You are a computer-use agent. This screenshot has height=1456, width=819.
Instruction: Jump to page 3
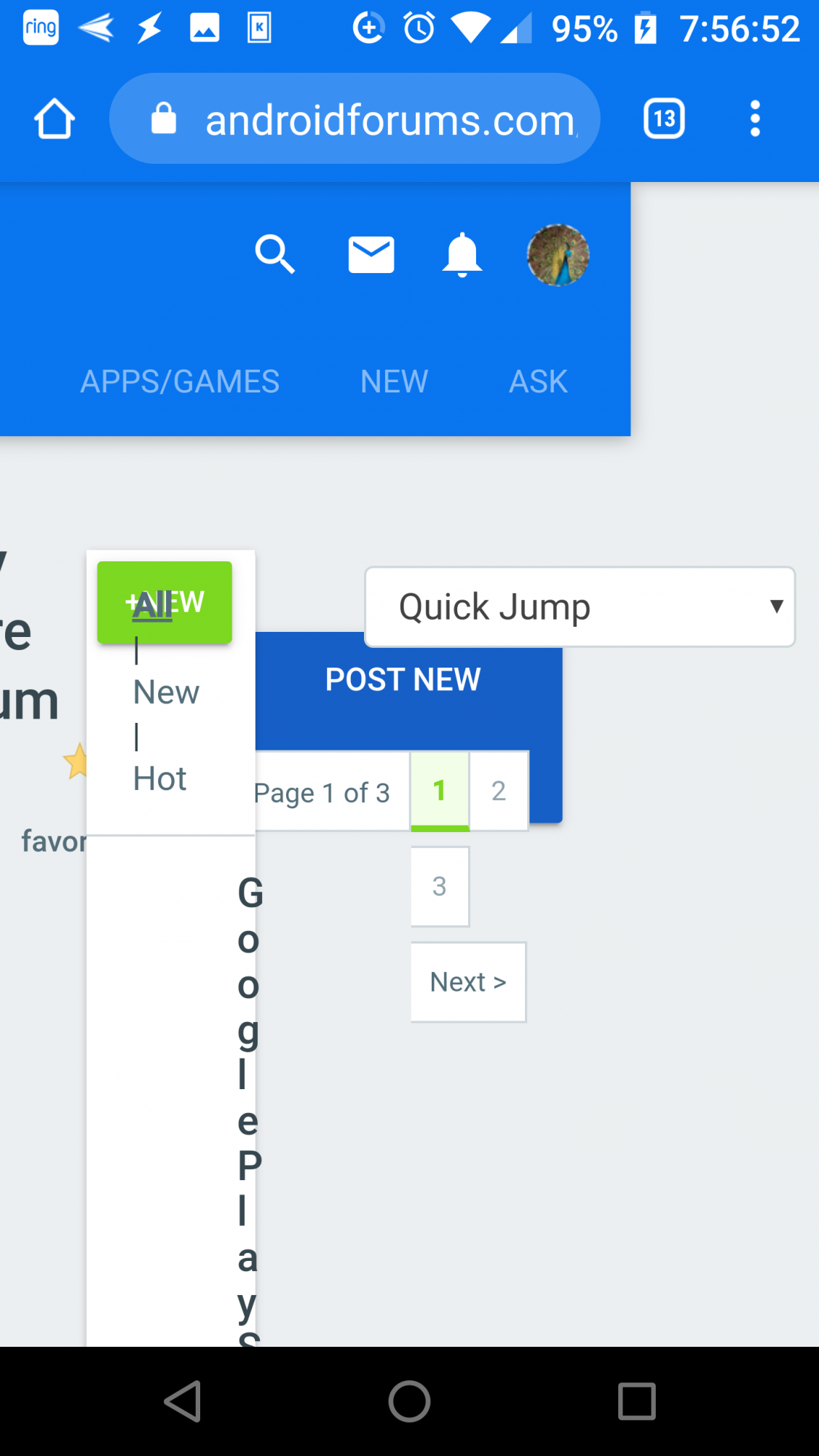click(440, 886)
